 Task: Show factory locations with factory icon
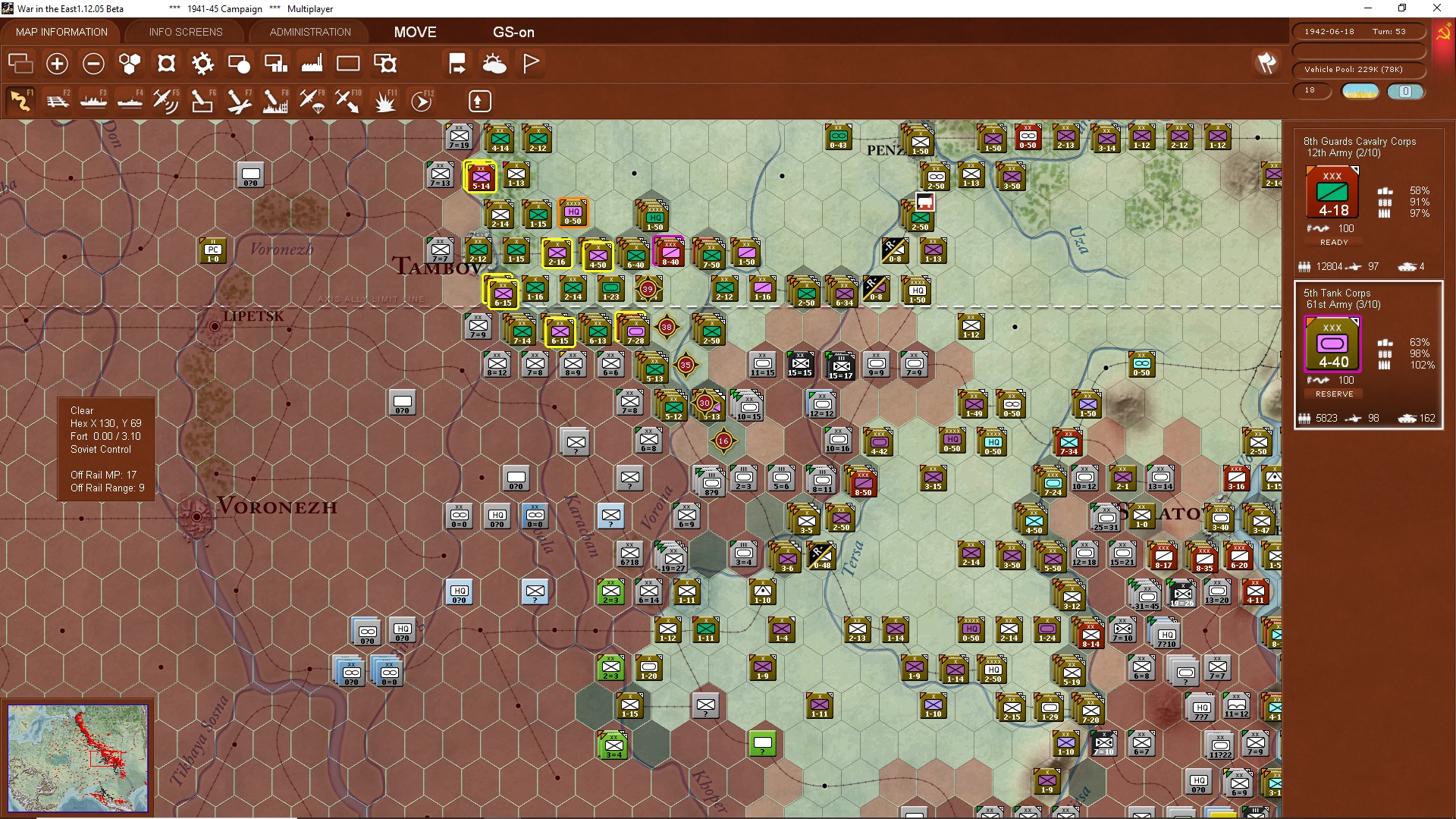[x=312, y=64]
